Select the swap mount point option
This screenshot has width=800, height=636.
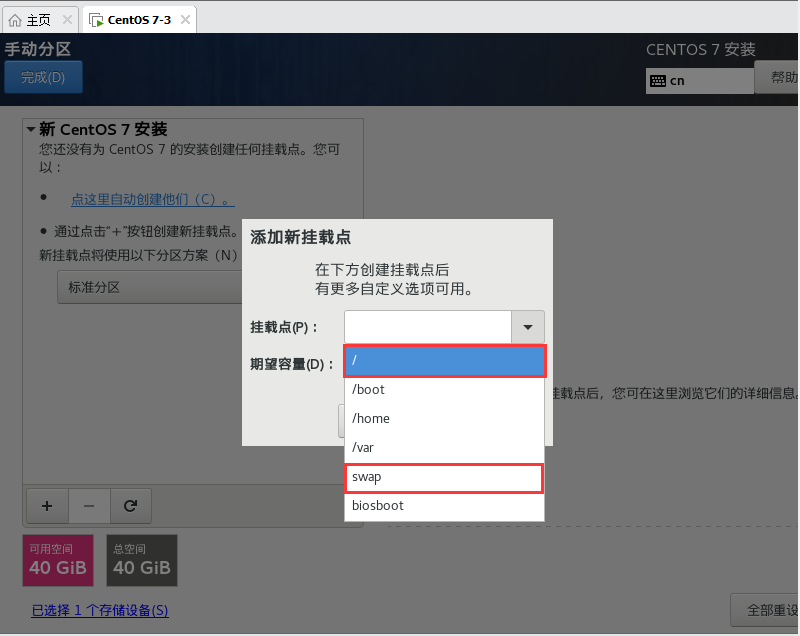444,478
